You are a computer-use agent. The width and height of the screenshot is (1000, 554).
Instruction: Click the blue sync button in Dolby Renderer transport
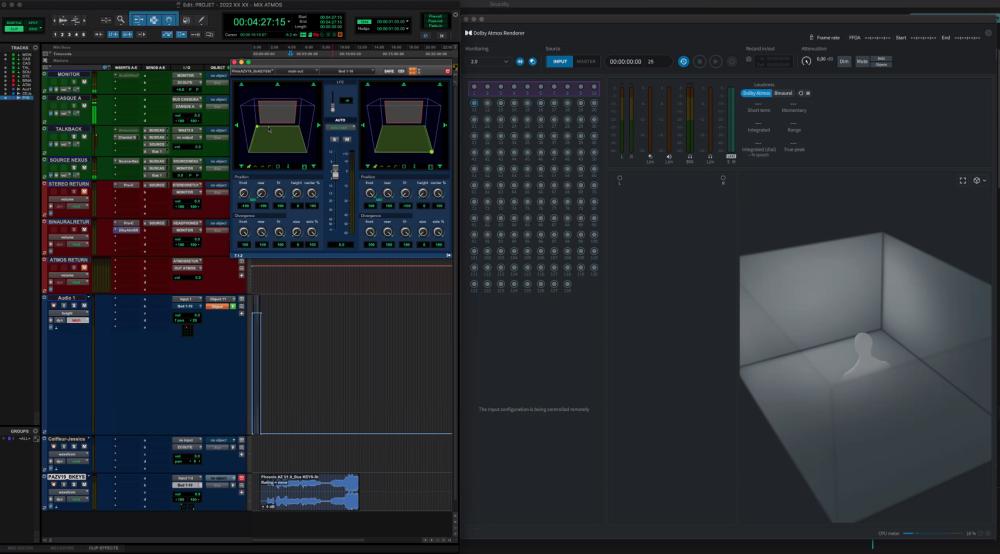point(683,62)
